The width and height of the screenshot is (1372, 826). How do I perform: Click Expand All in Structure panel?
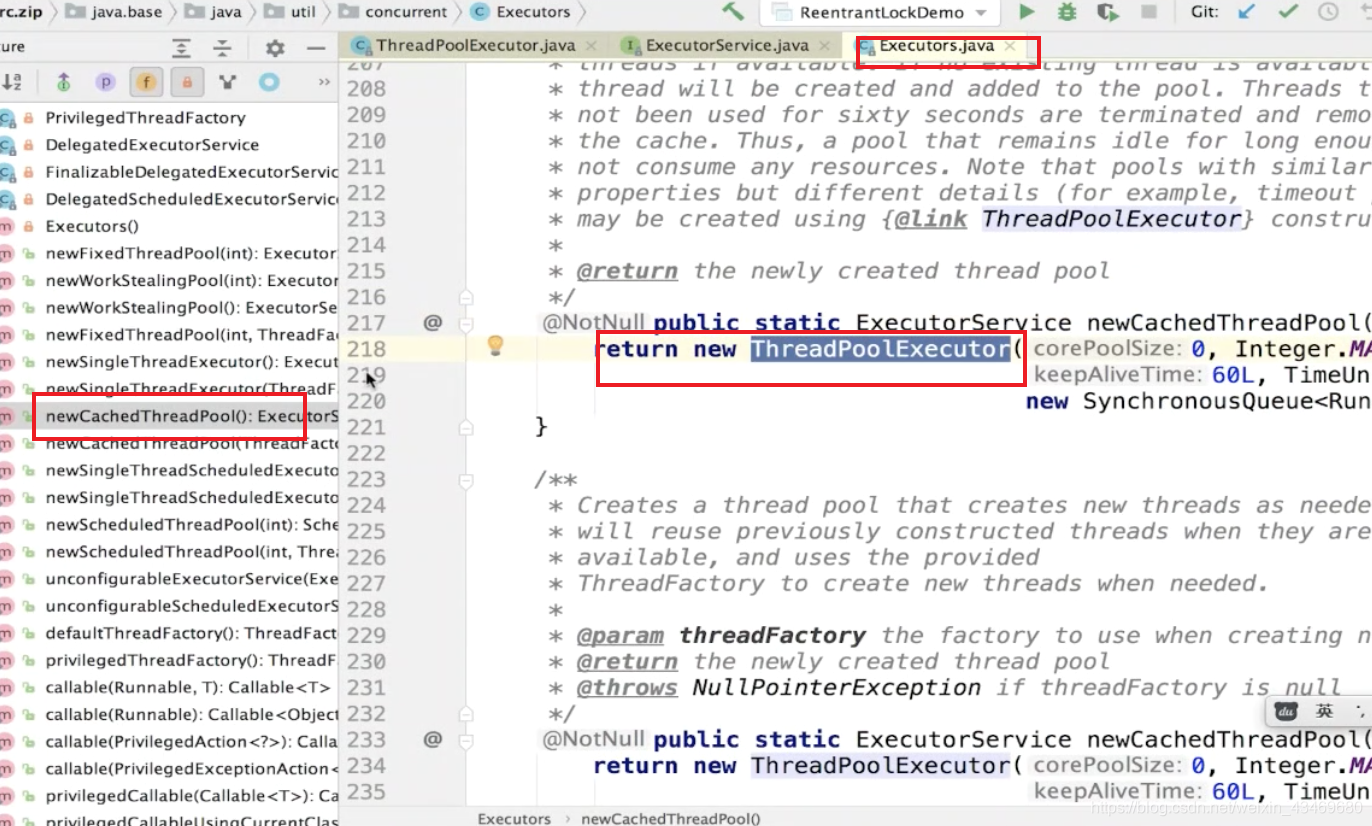pyautogui.click(x=181, y=48)
